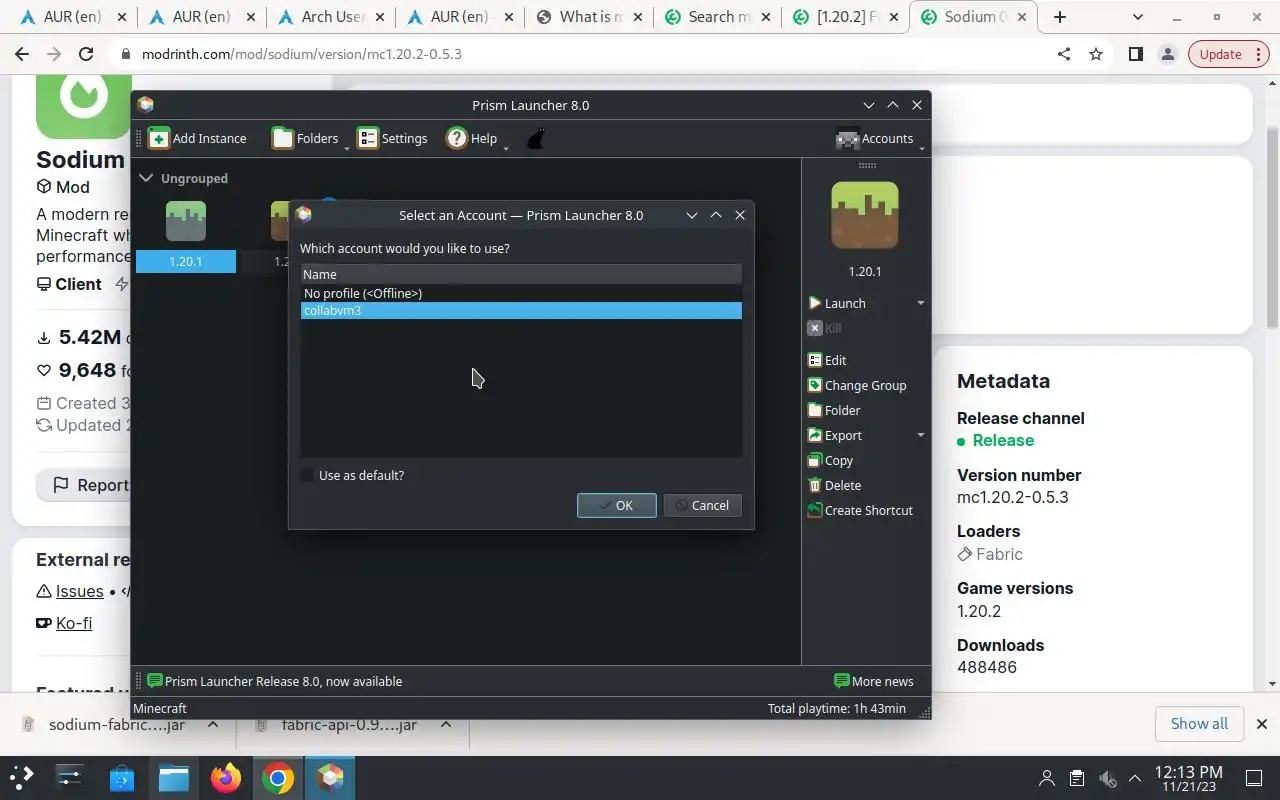Switch to the first AUR (en) tab
The image size is (1280, 800).
[74, 17]
